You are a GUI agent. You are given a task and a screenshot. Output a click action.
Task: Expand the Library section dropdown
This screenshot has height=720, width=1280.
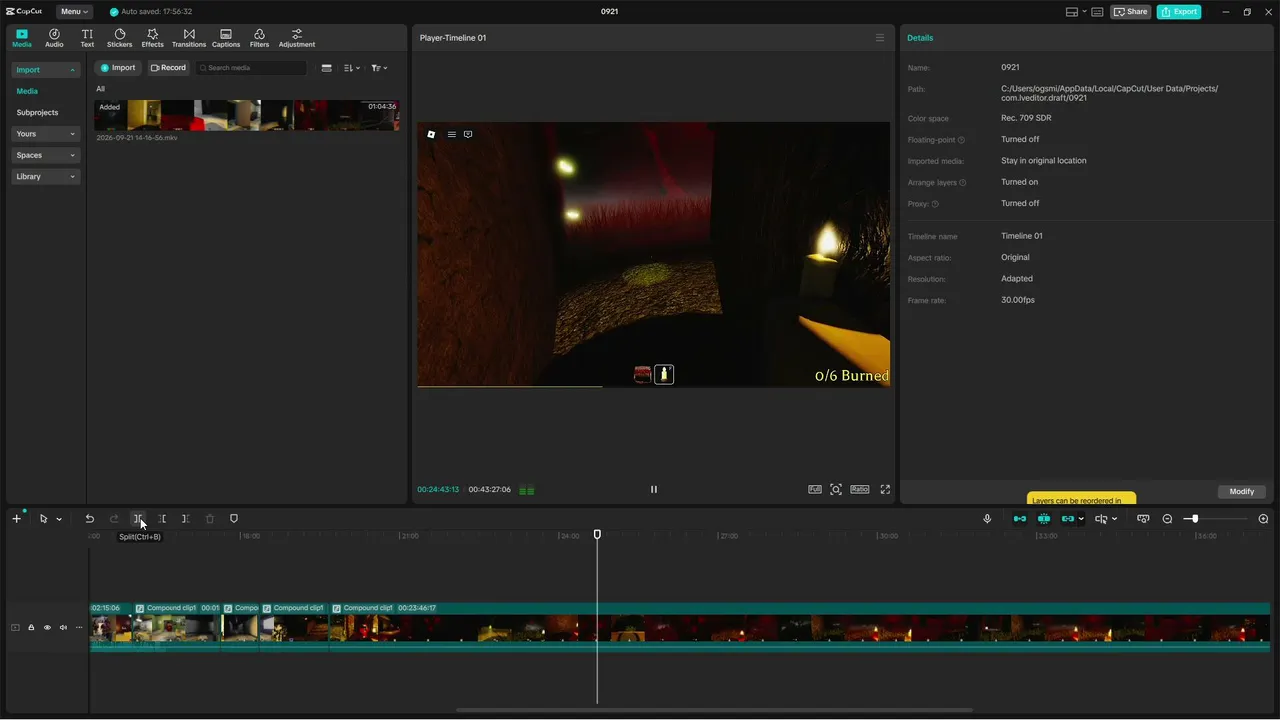[46, 177]
